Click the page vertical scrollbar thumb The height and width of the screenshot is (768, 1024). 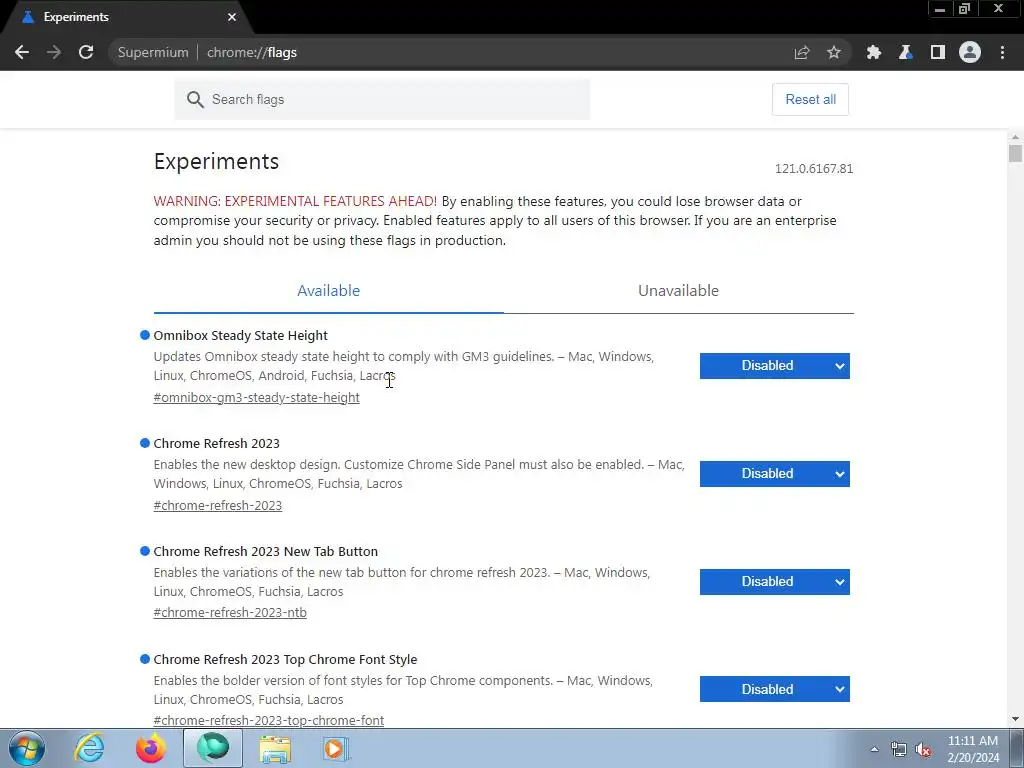(1015, 154)
